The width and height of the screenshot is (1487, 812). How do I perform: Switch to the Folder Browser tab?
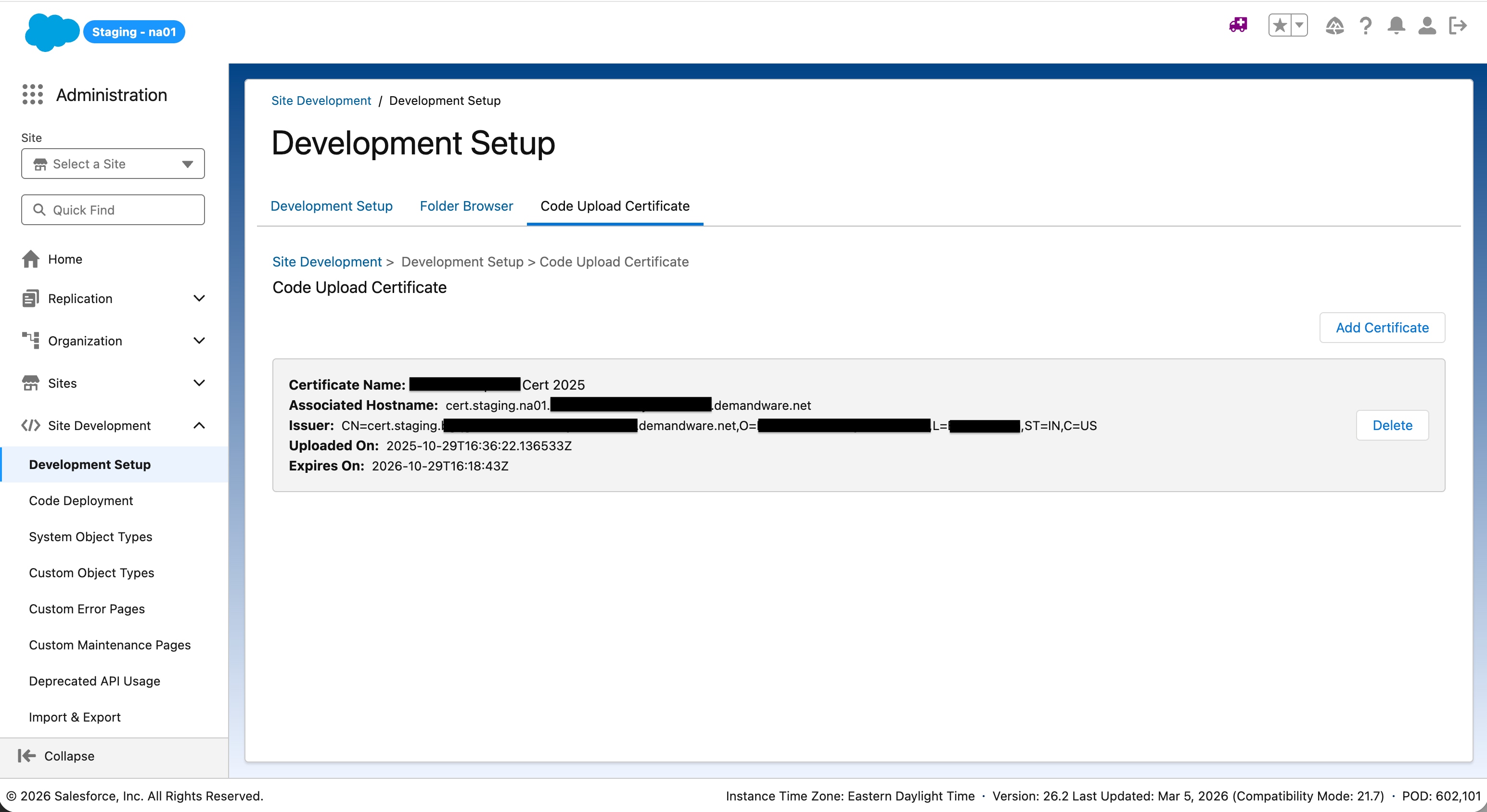pyautogui.click(x=466, y=206)
